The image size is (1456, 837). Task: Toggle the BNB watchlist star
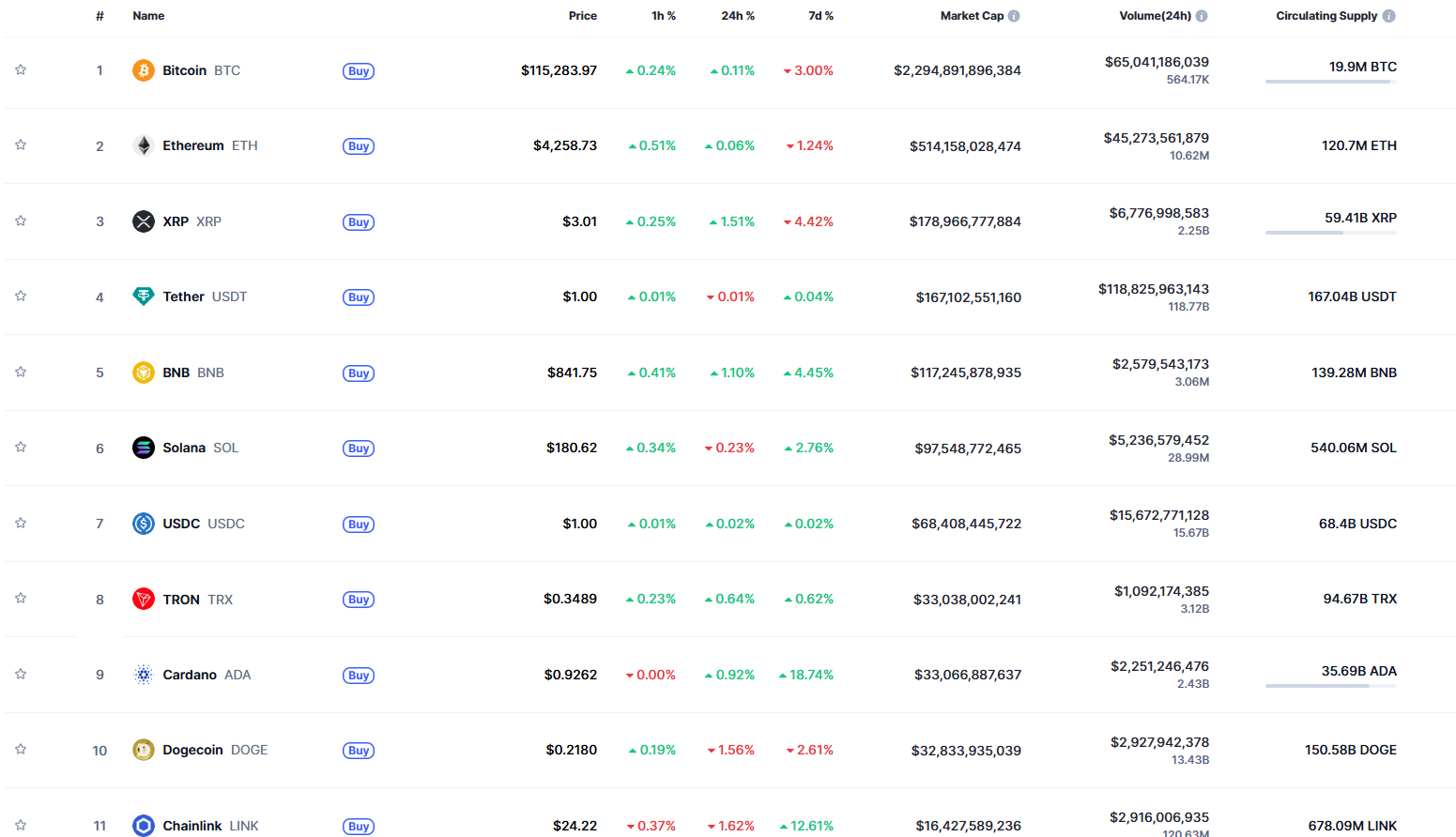click(21, 372)
